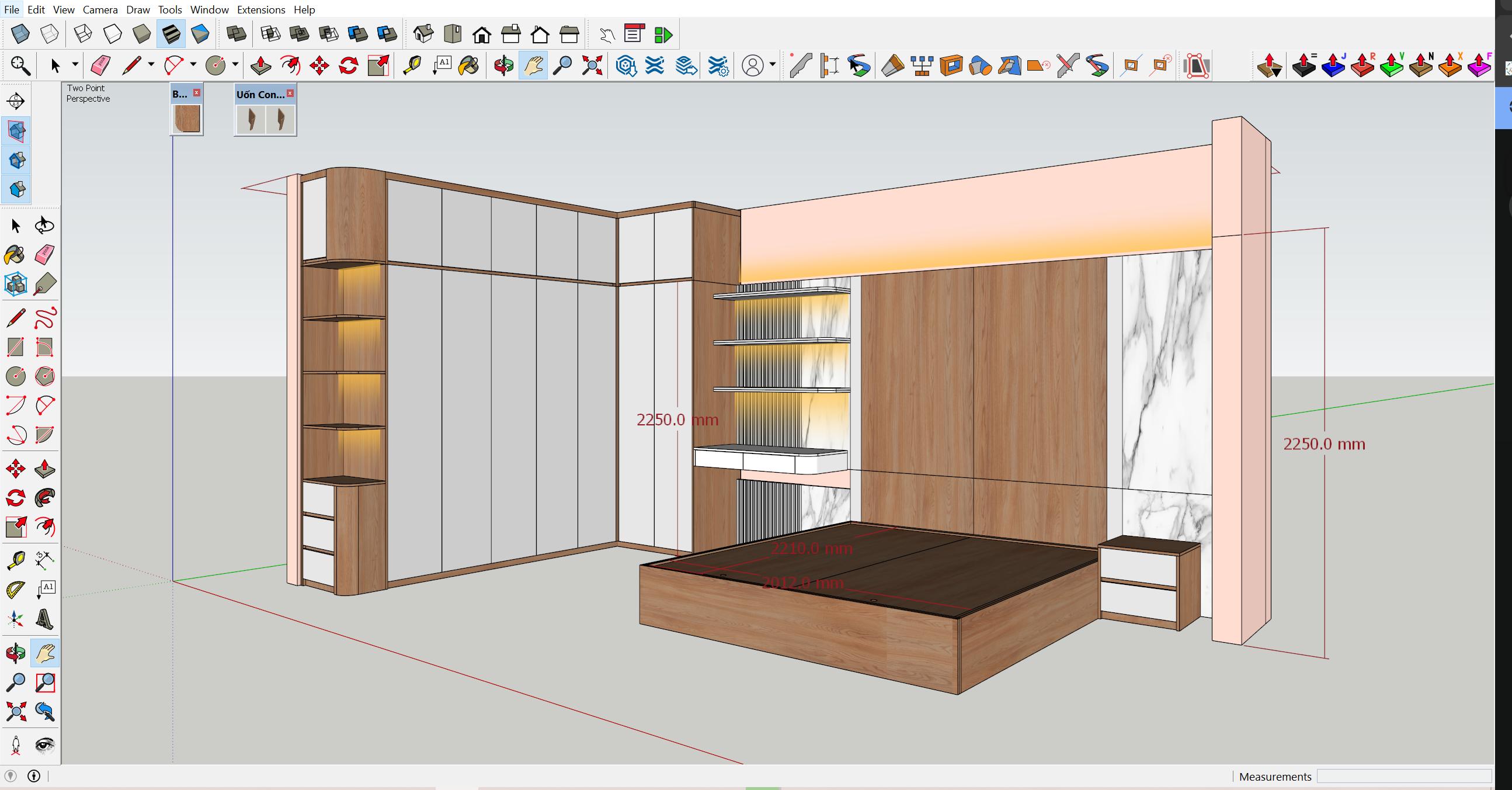This screenshot has width=1512, height=790.
Task: Activate the Push/Pull tool in left toolbar
Action: click(x=44, y=469)
